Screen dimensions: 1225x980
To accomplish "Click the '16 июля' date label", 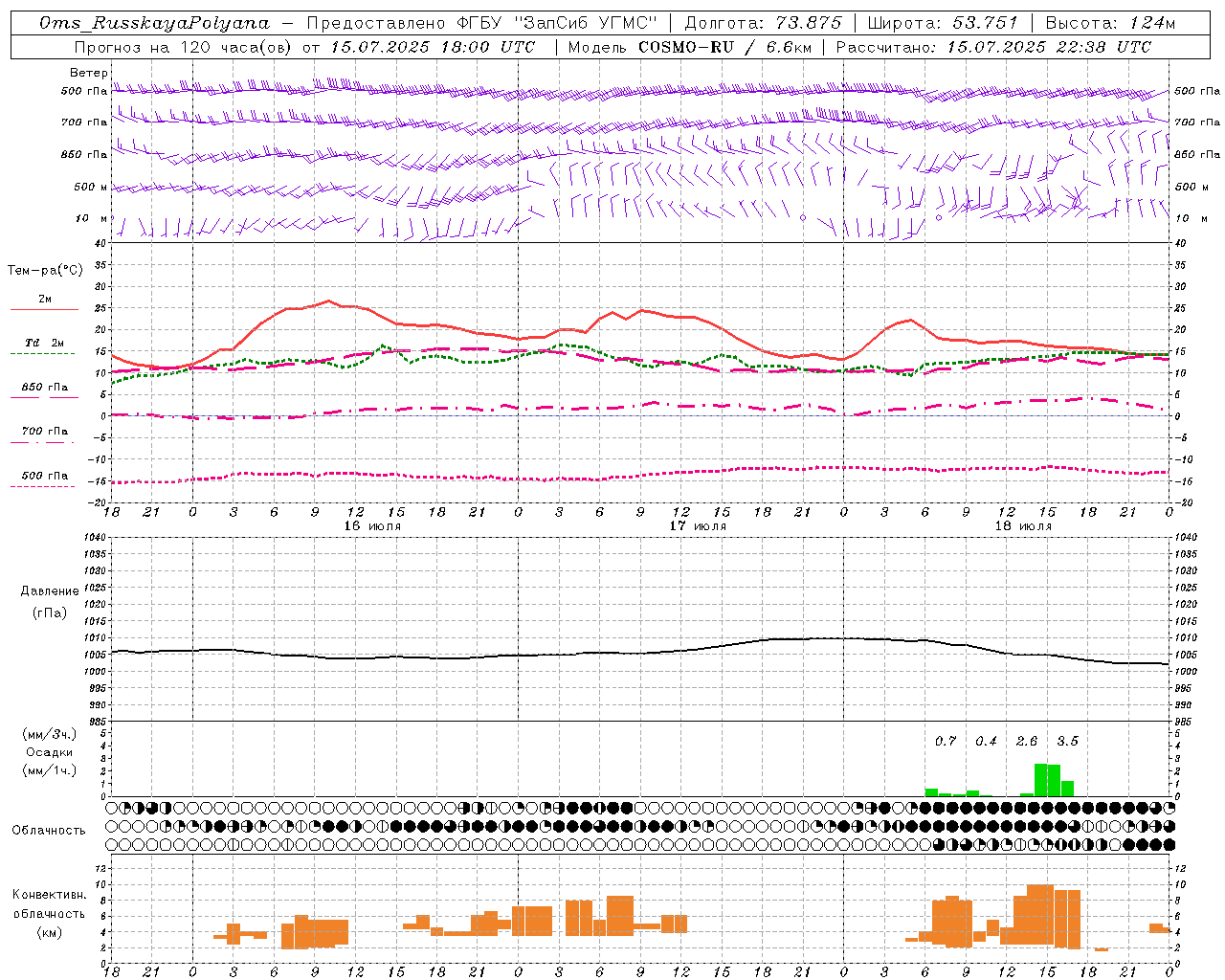I will pos(373,526).
